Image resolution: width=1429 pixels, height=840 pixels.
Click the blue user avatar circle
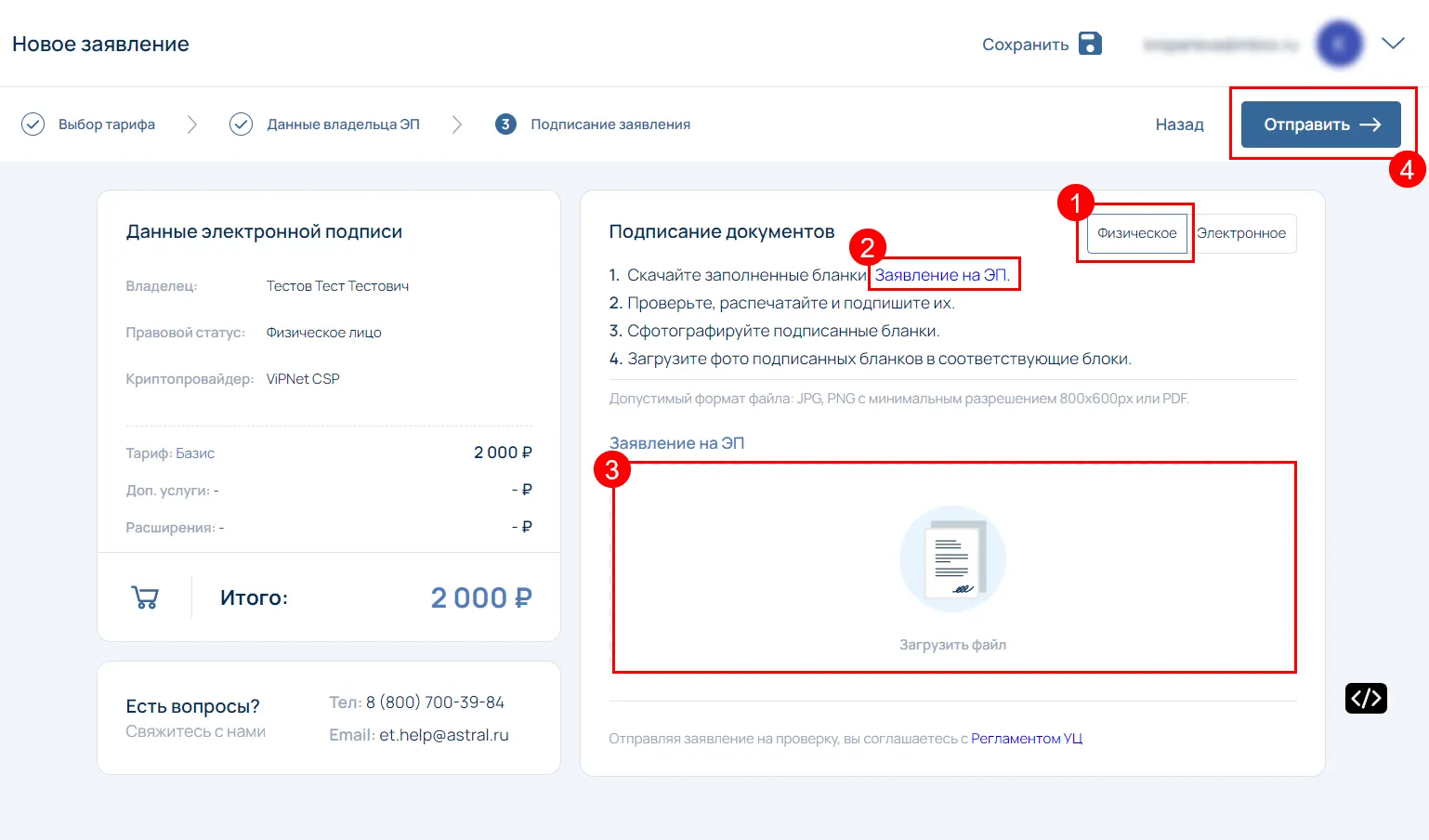point(1339,44)
